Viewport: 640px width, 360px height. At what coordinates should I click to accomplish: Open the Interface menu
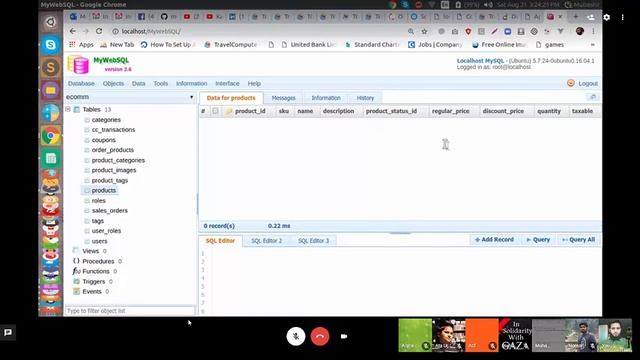pyautogui.click(x=227, y=83)
